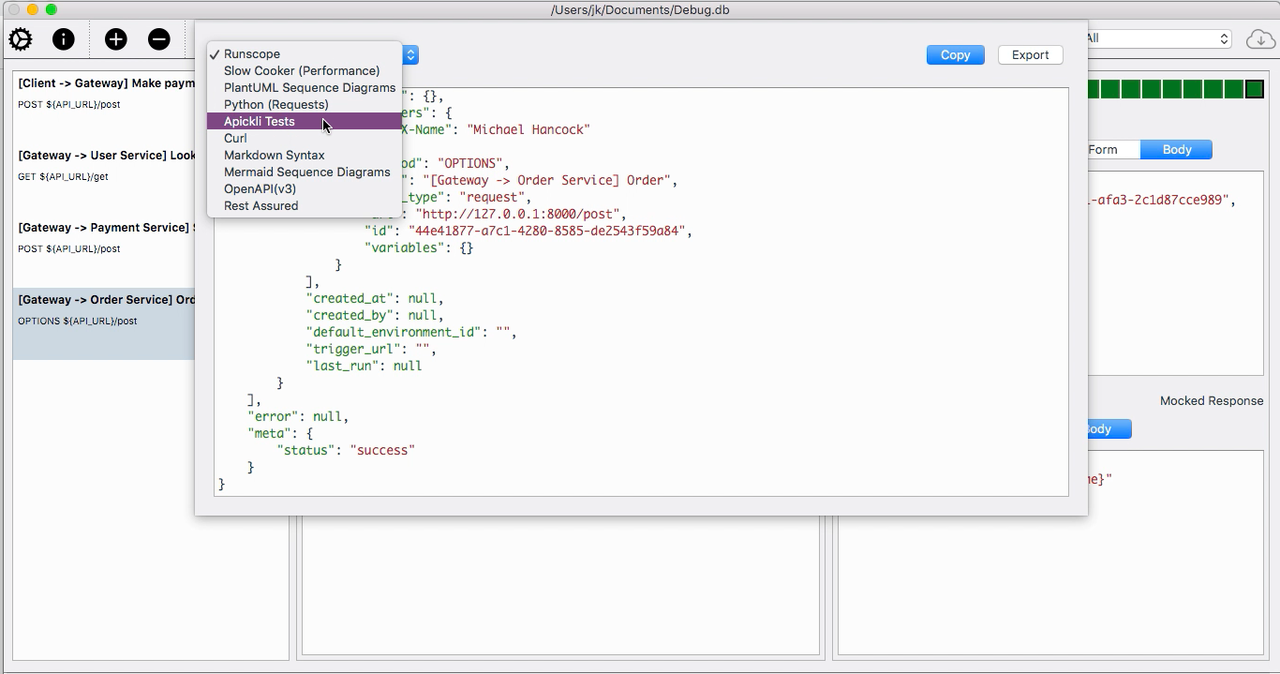Click the cloud download icon

click(x=1261, y=40)
